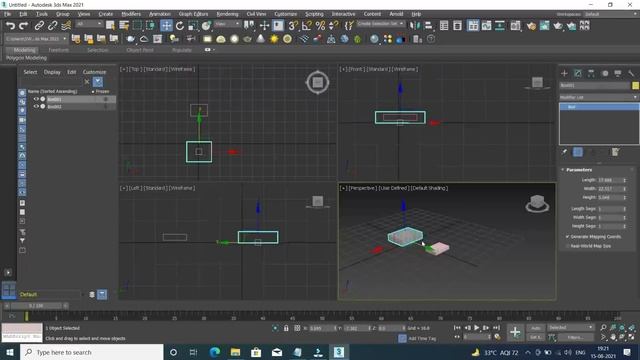Click the Polygon Modeling panel label
Image resolution: width=640 pixels, height=360 pixels.
pyautogui.click(x=27, y=58)
